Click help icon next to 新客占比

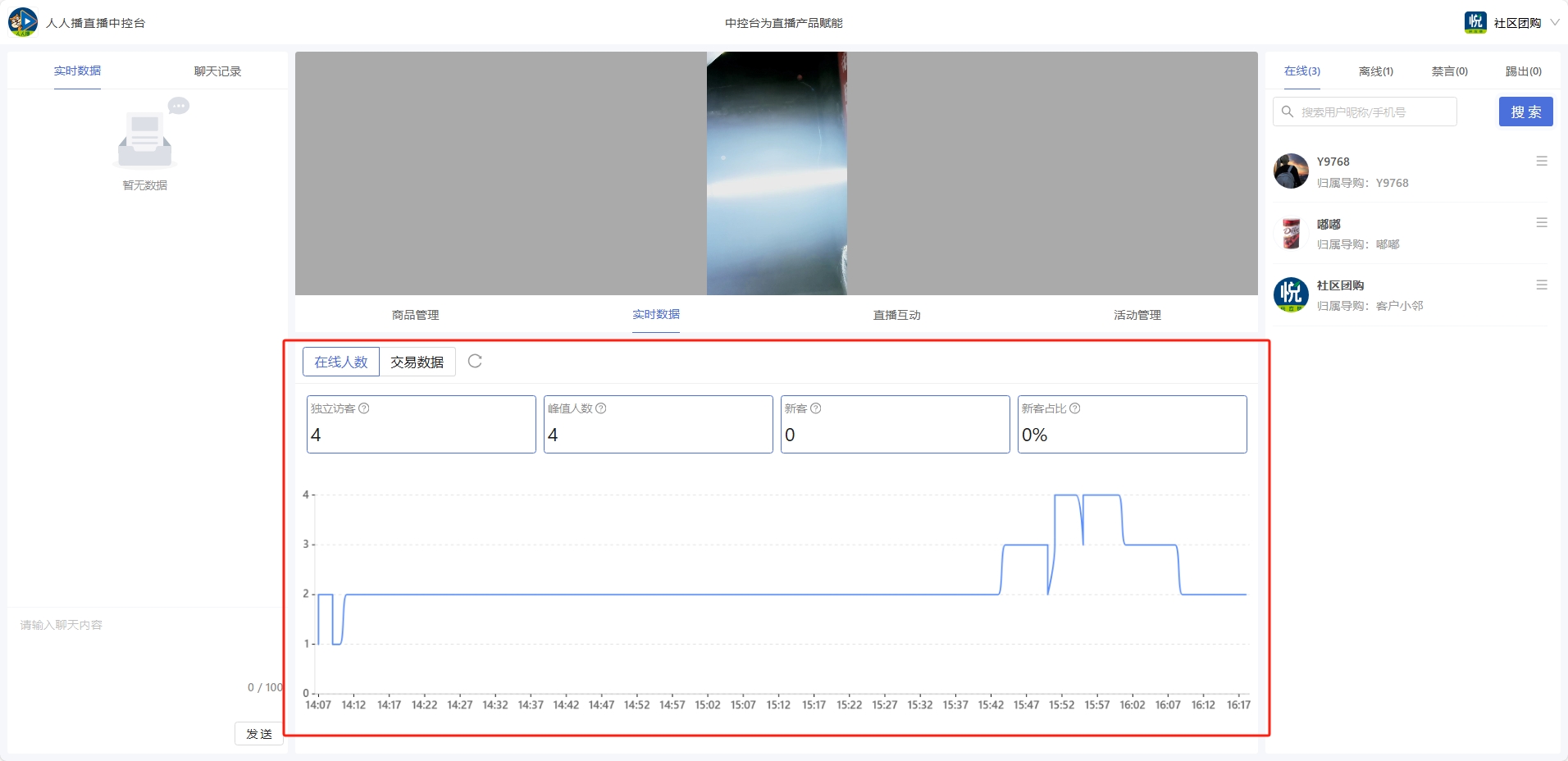1075,408
